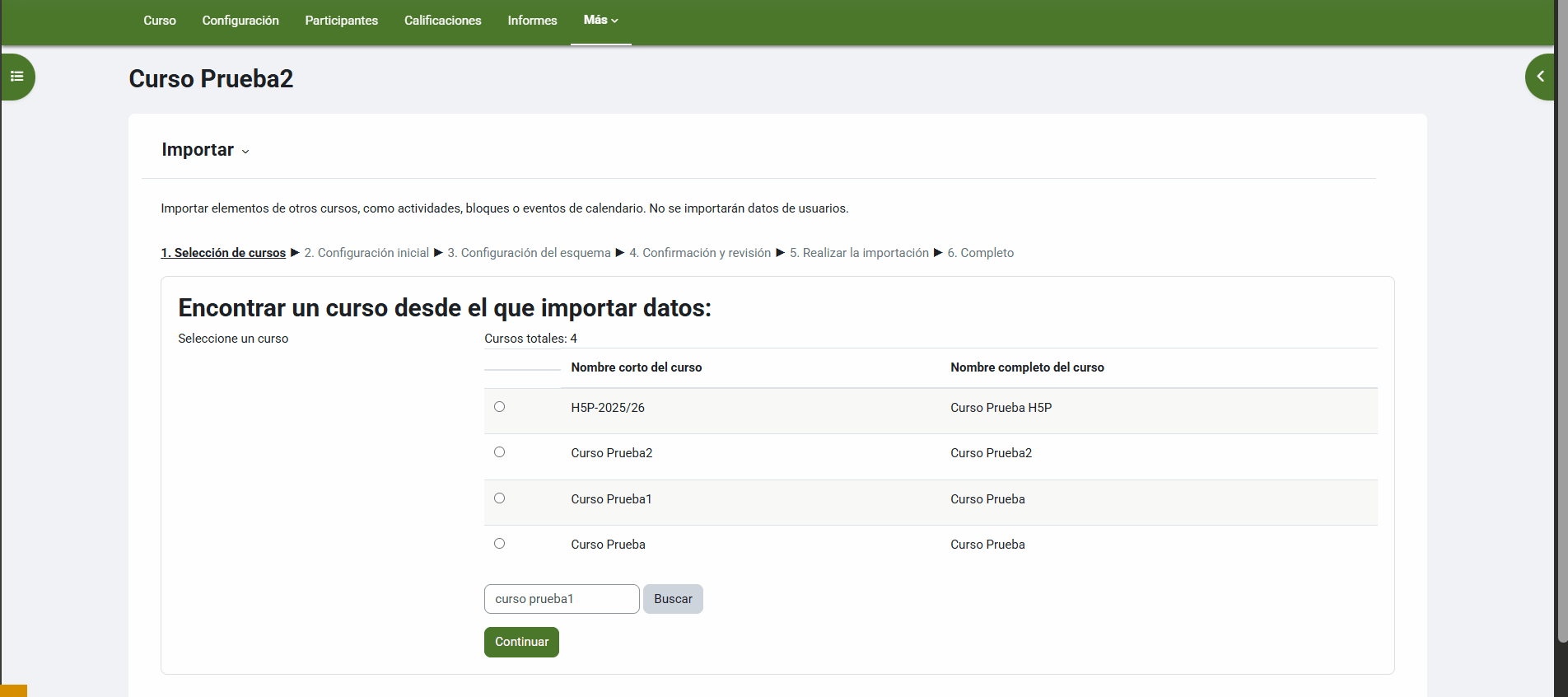Open the Configuración tab
1568x697 pixels.
(240, 21)
